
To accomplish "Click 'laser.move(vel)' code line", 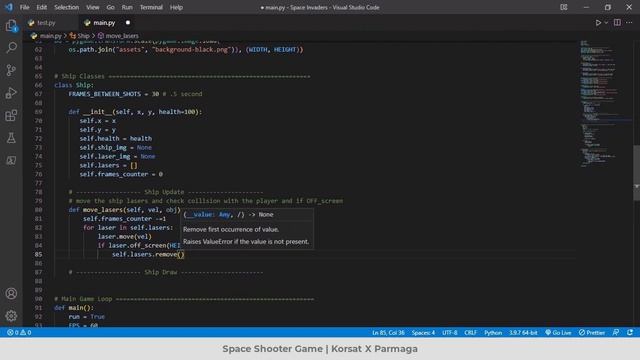I will (x=124, y=237).
